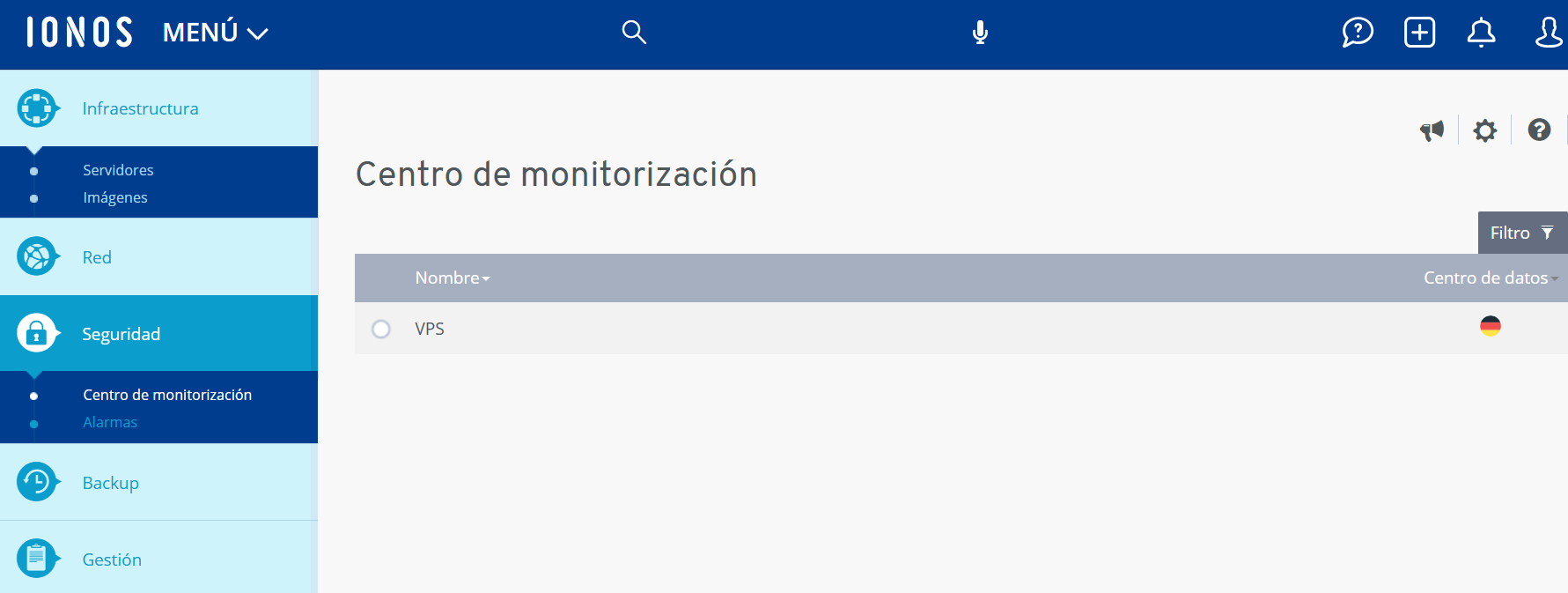Click the German flag data center icon

[1490, 326]
